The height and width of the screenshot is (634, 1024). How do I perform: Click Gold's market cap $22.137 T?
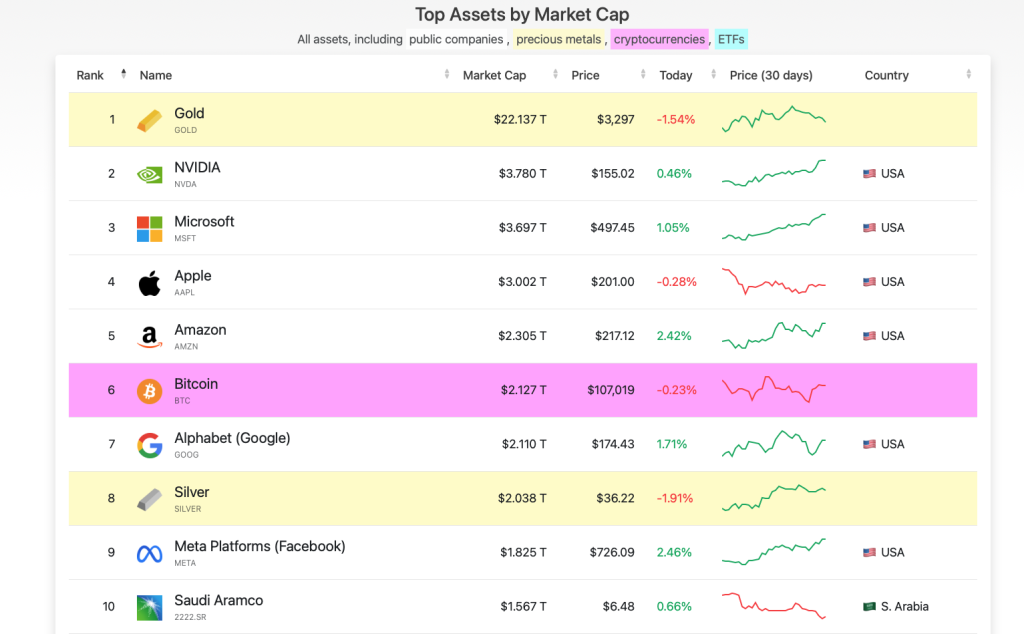click(520, 119)
